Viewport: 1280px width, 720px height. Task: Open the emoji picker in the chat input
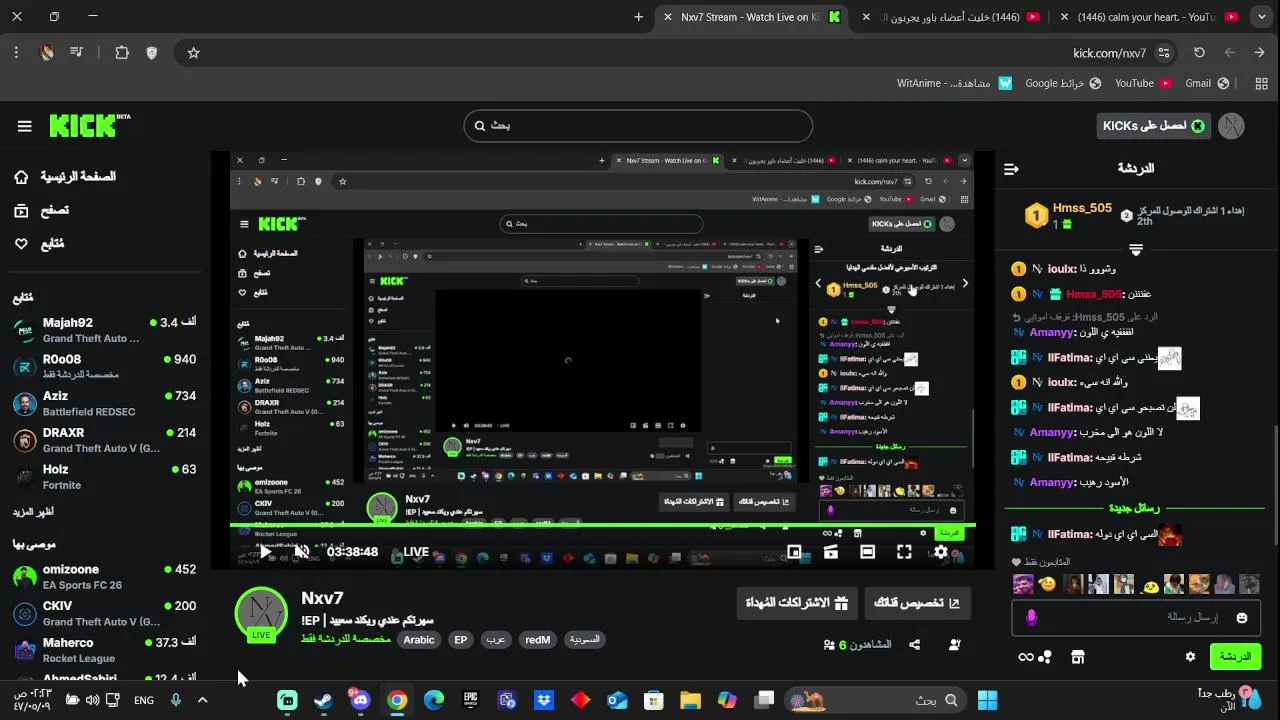pos(1242,618)
